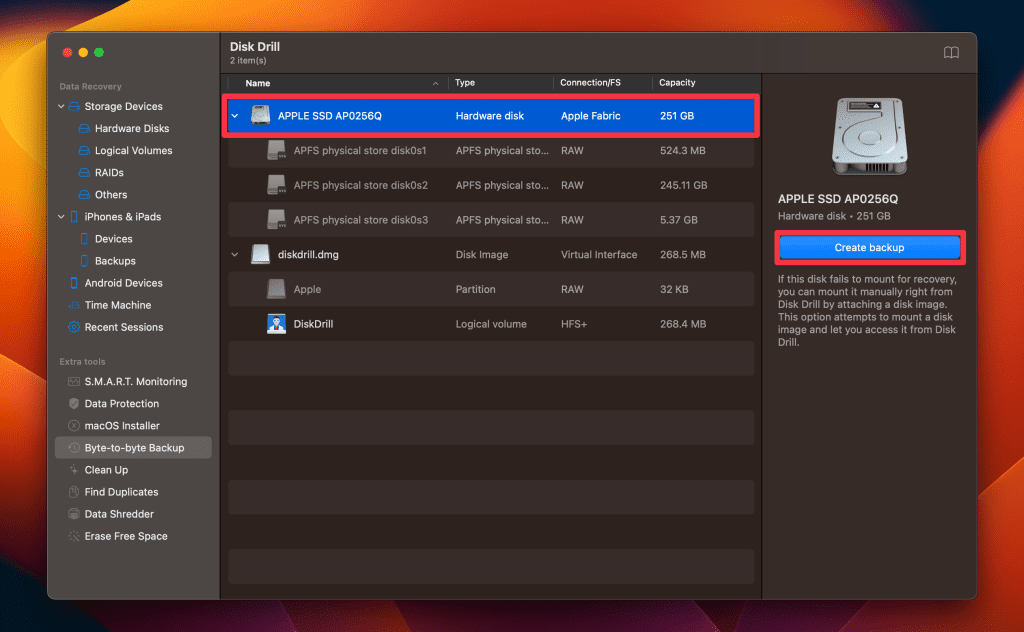The width and height of the screenshot is (1024, 632).
Task: Select the 524.3 MB capacity cell
Action: pos(682,151)
